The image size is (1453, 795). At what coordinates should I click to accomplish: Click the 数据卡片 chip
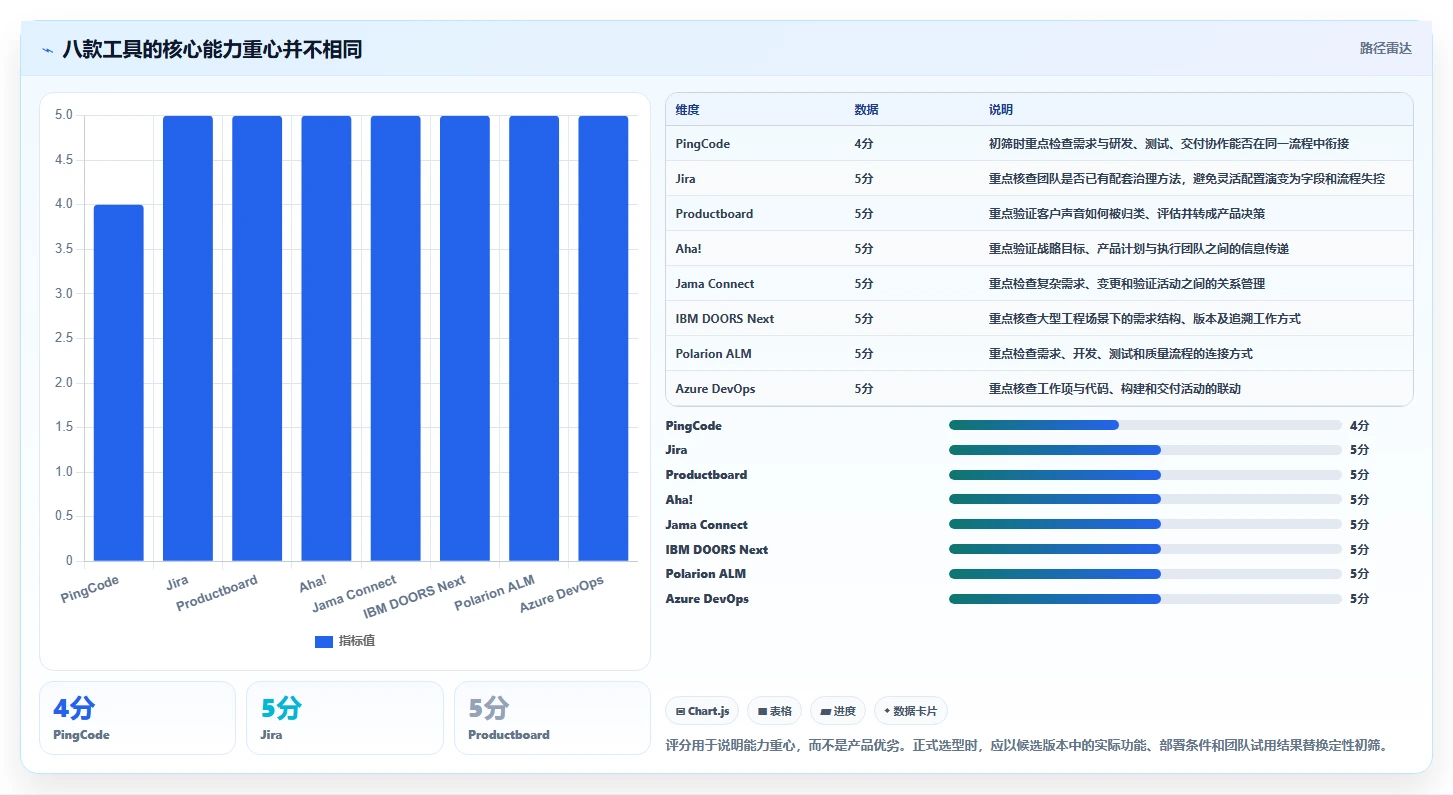point(911,711)
